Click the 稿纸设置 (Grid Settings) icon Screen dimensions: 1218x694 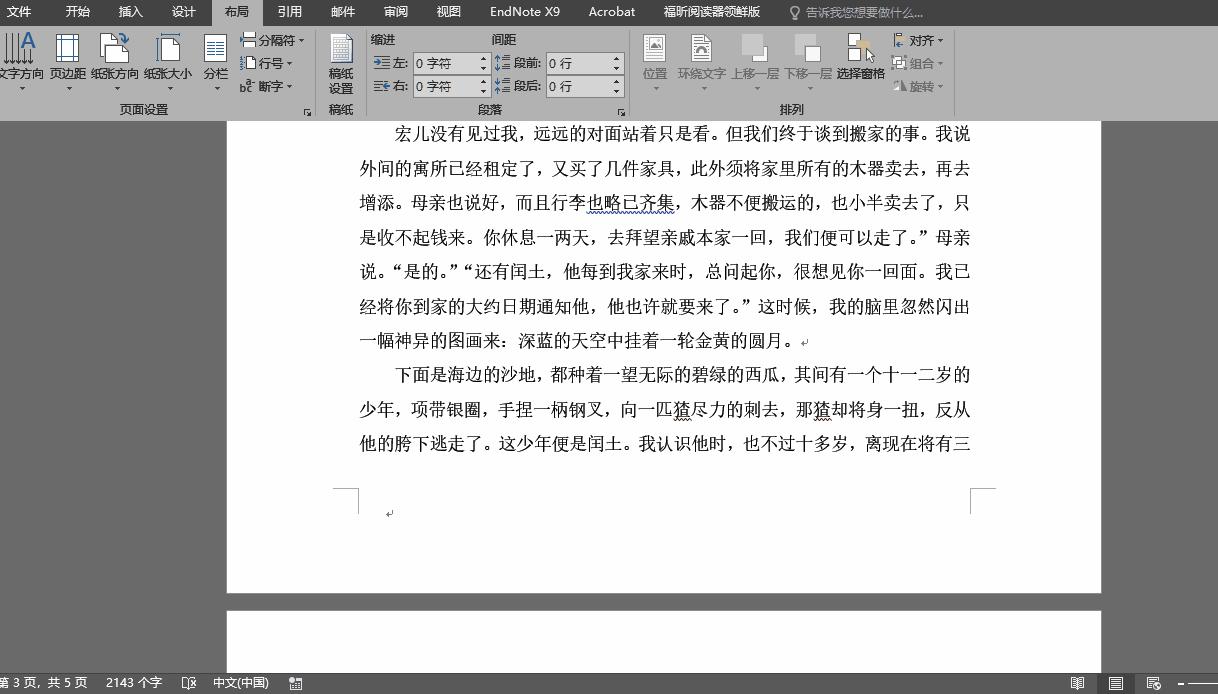pyautogui.click(x=341, y=62)
